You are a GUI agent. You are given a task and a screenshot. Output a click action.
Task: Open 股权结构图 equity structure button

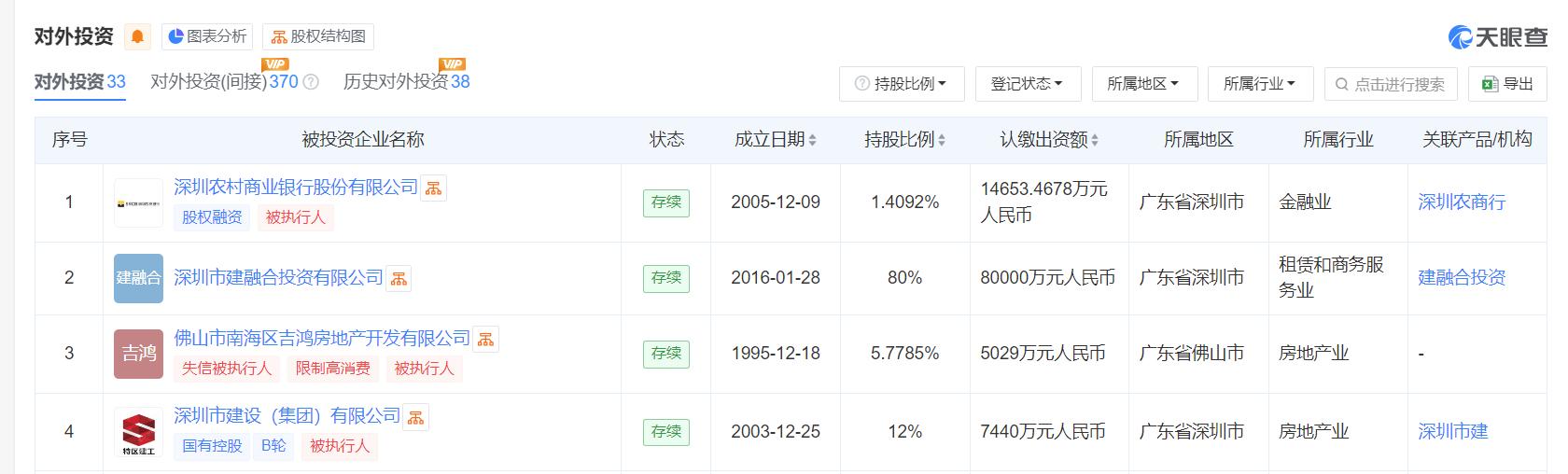[x=318, y=36]
